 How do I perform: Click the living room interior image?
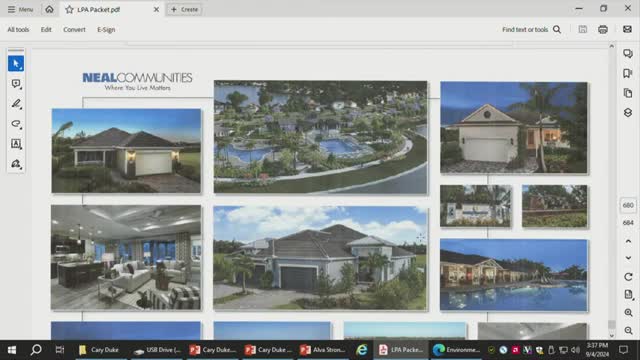pos(126,258)
